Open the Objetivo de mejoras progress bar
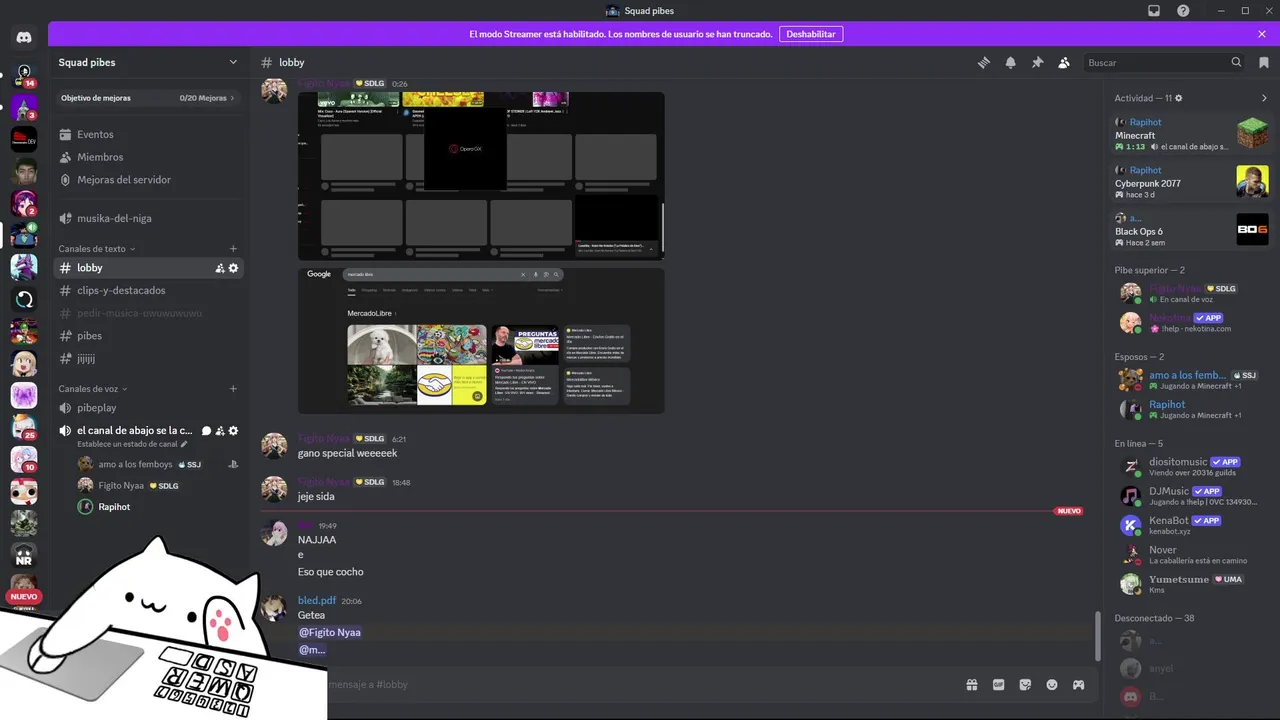Screen dimensions: 1280x720 pos(148,98)
